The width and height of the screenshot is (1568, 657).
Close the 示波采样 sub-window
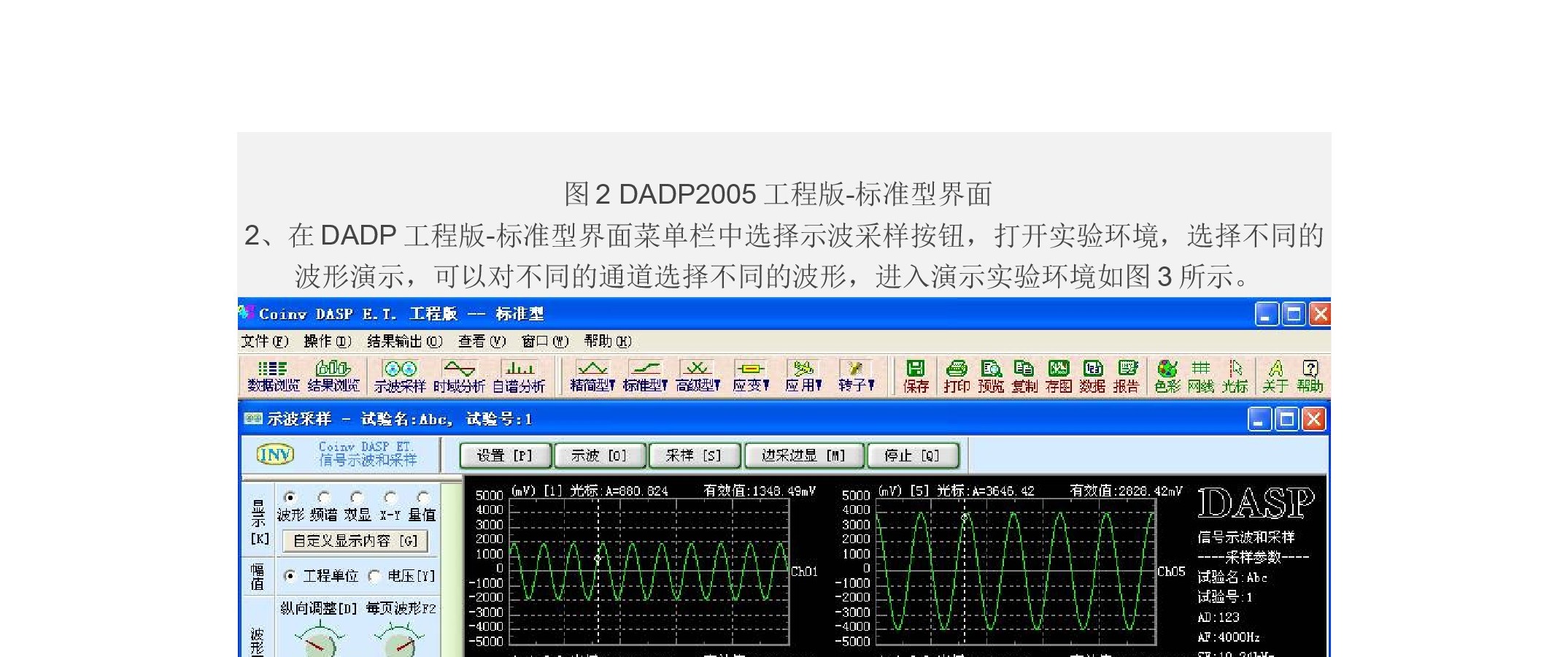[x=1314, y=419]
